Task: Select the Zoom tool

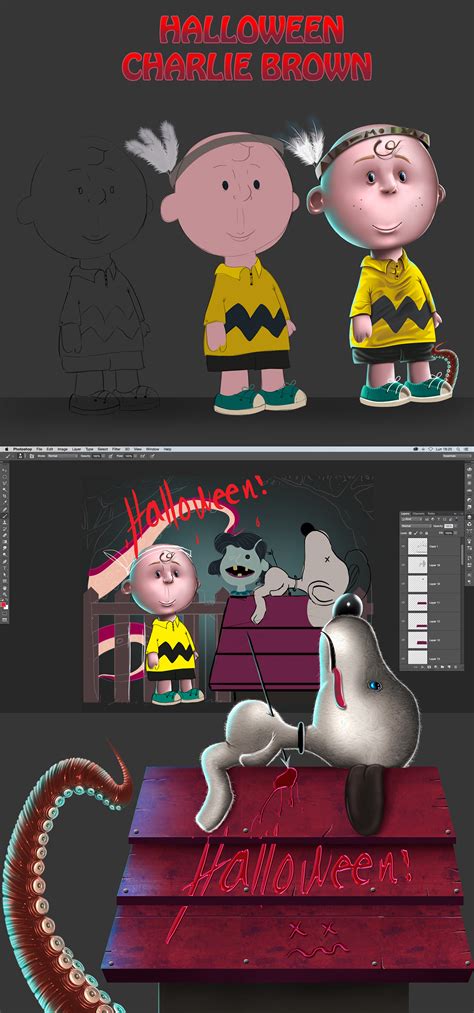Action: coord(5,594)
